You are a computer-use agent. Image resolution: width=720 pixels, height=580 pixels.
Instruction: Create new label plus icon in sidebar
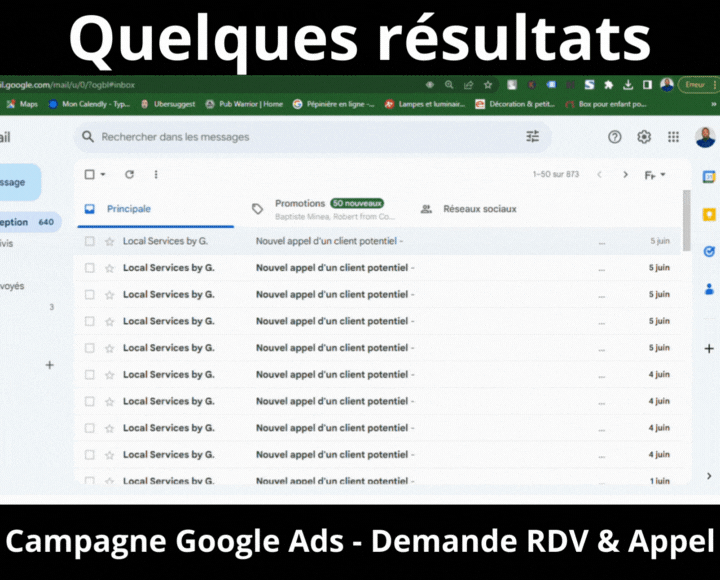click(x=50, y=365)
